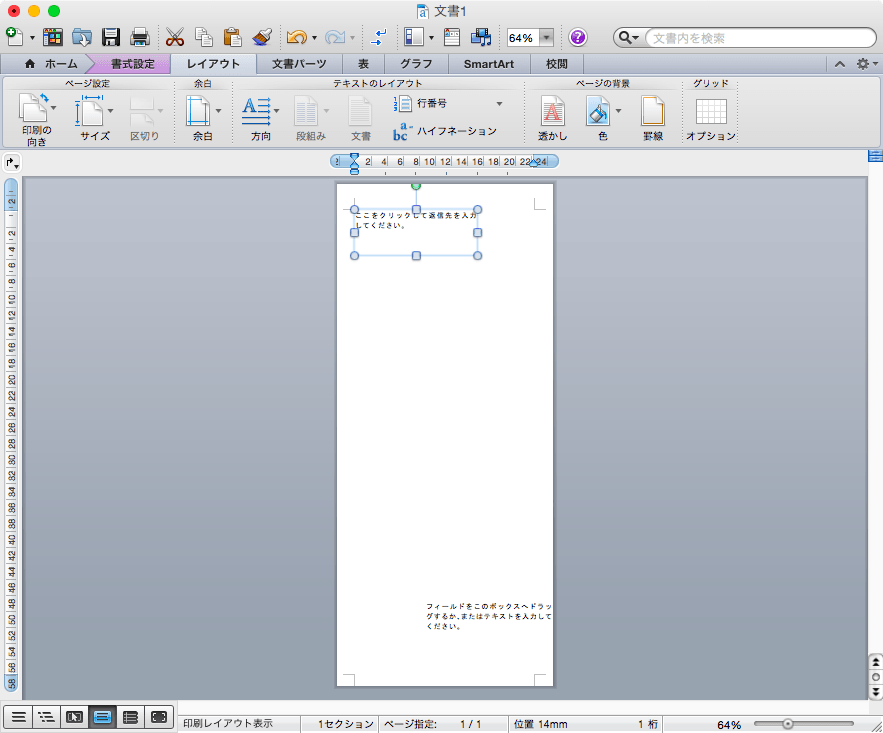
Task: Go to previous page double-arrow button
Action: [x=876, y=662]
